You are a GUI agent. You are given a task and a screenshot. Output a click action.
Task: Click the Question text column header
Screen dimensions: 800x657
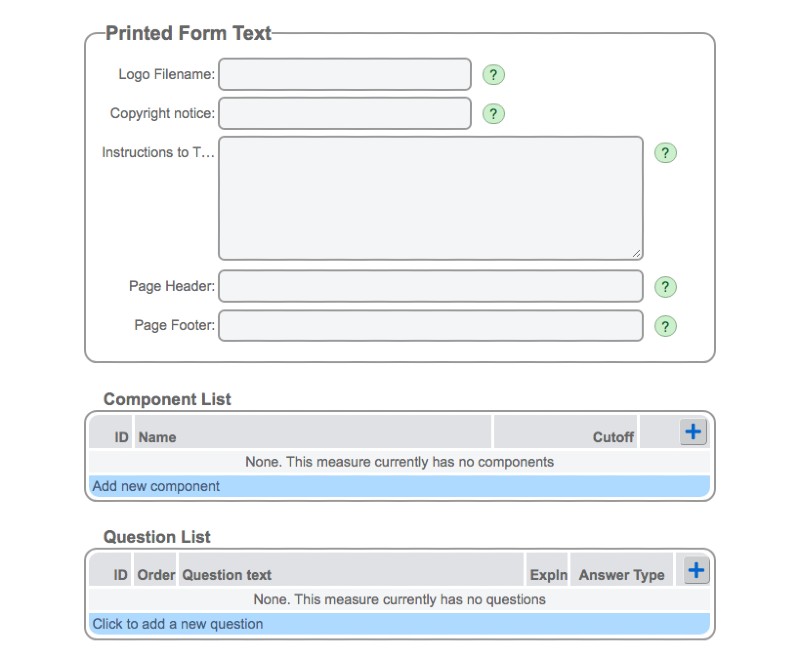228,574
